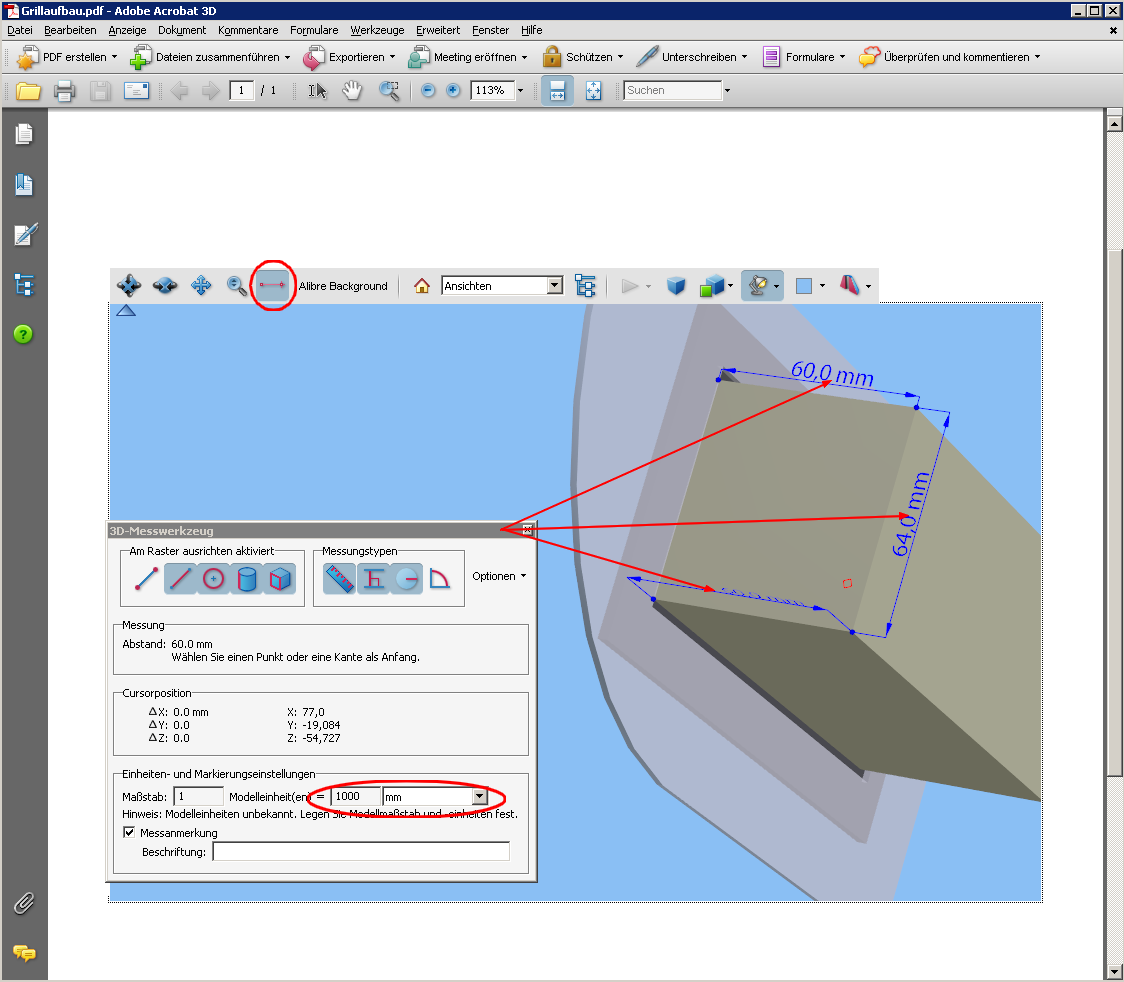Print the document with printer icon

pos(65,91)
